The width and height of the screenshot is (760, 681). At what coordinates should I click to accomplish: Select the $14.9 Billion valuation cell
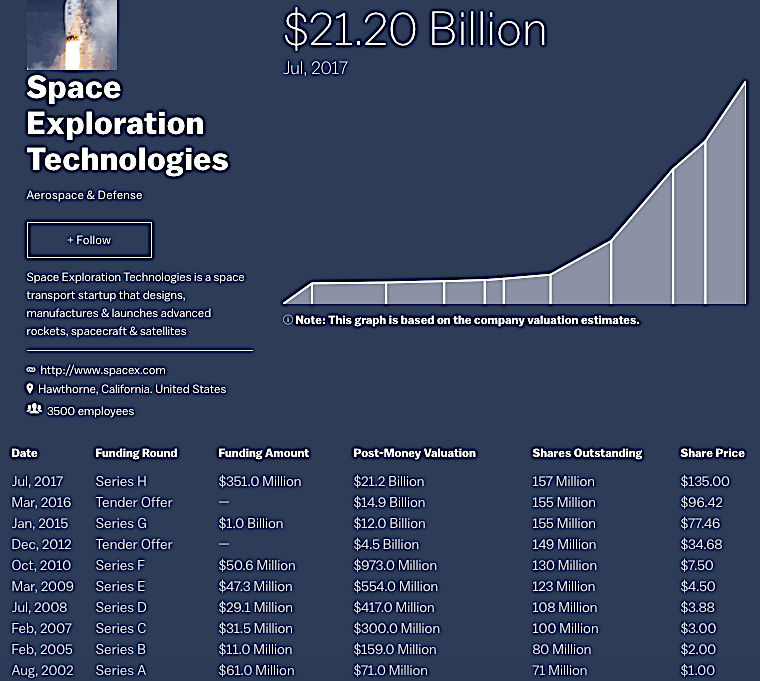(389, 502)
